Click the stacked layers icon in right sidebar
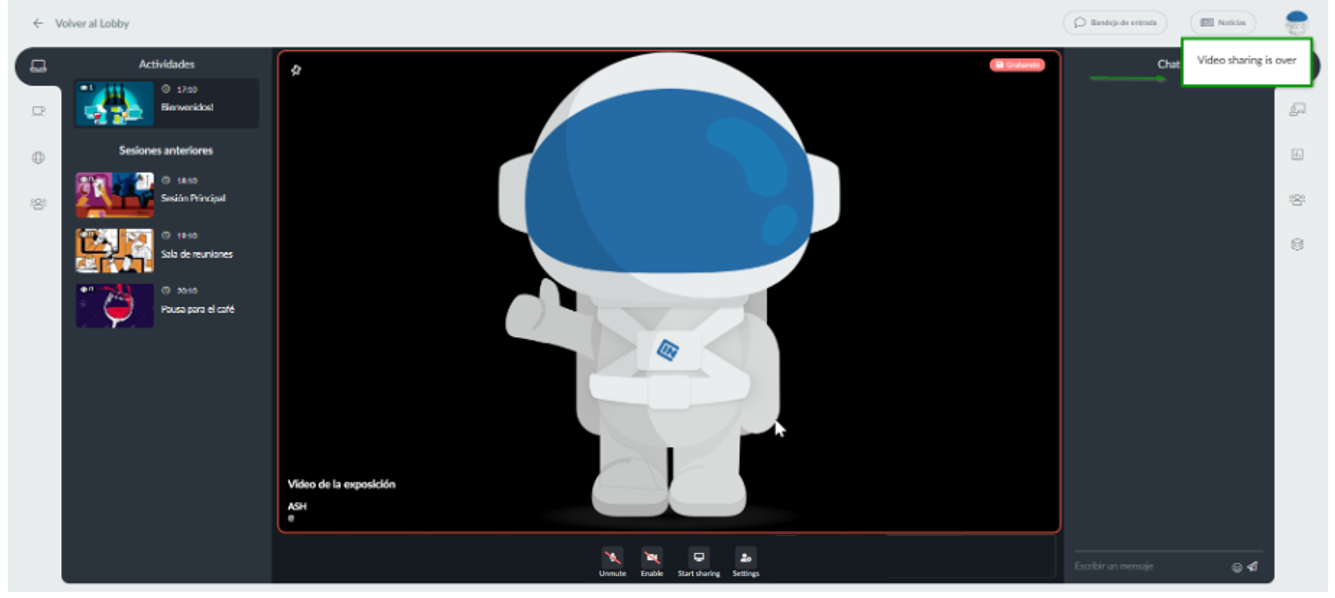1335x598 pixels. (1297, 244)
